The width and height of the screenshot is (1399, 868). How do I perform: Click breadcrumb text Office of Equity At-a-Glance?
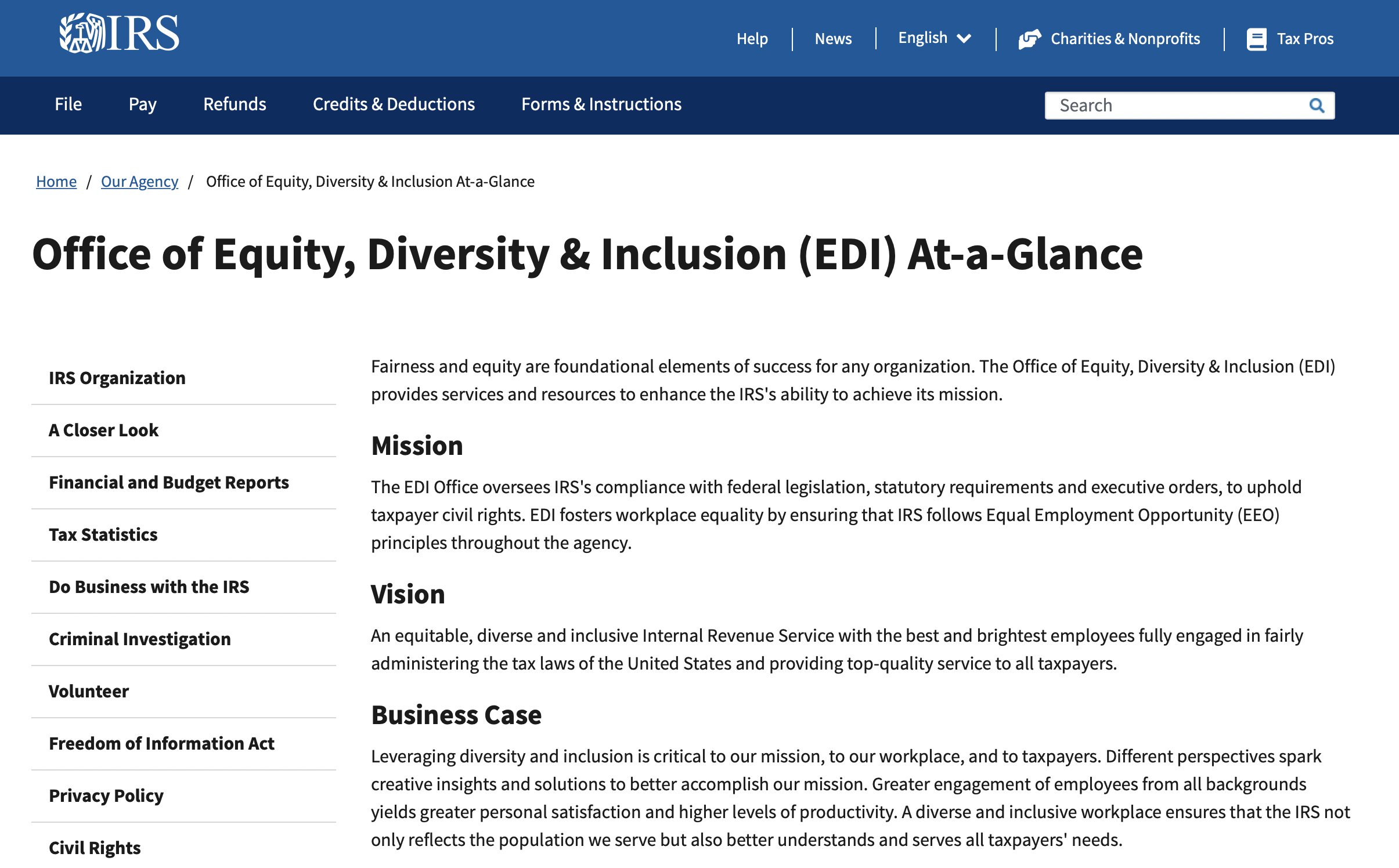tap(370, 182)
